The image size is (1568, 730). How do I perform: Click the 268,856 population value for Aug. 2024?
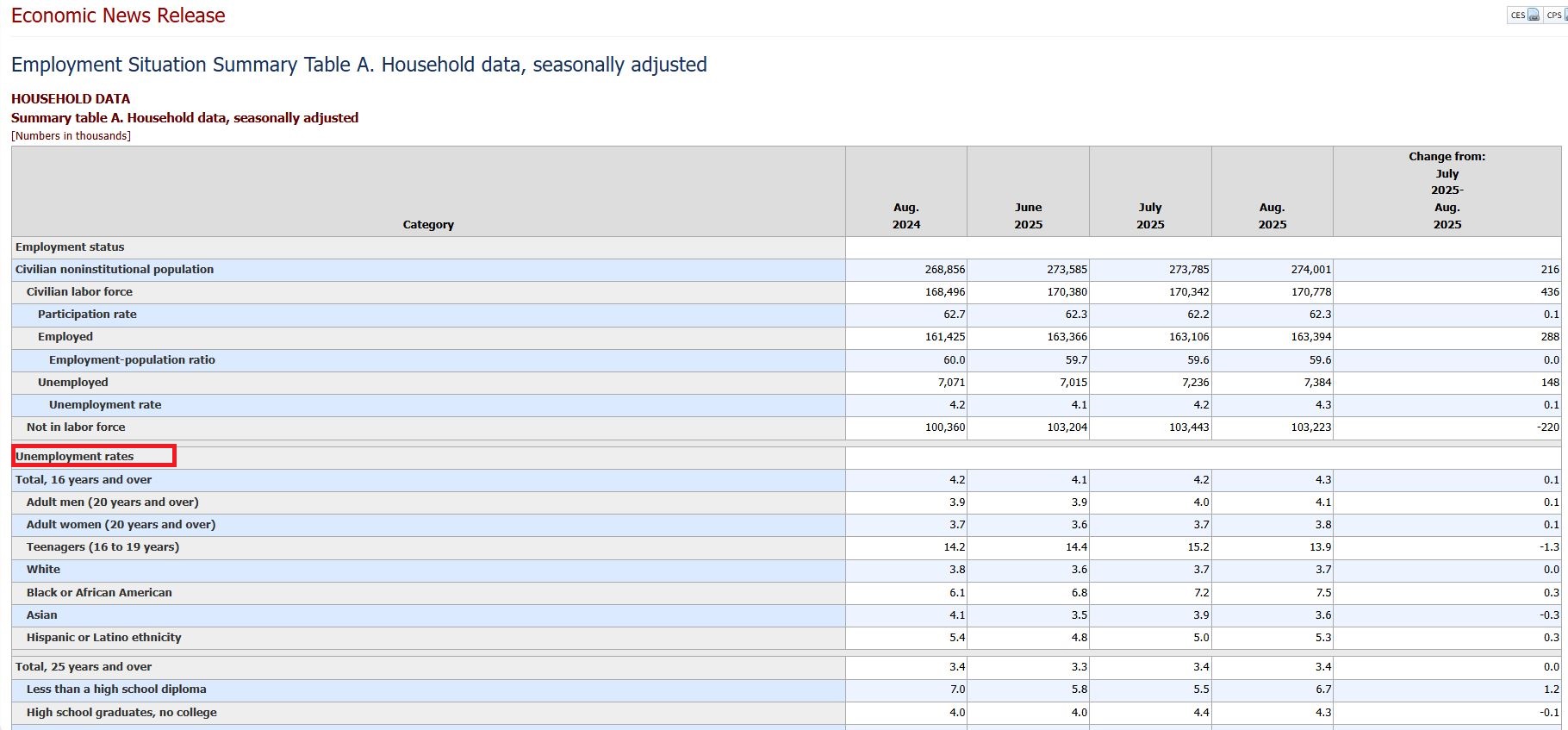945,270
